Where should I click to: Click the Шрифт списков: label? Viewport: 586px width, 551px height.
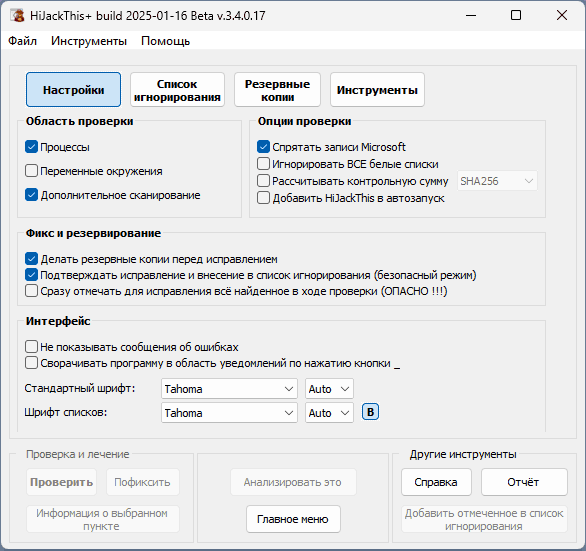66,412
